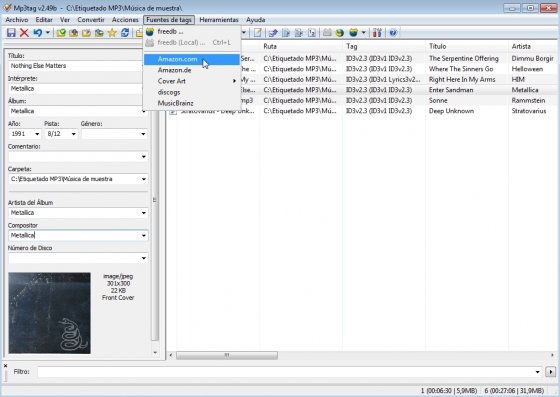Viewport: 560px width, 397px height.
Task: Close the Filtro bar with small x
Action: coord(5,366)
